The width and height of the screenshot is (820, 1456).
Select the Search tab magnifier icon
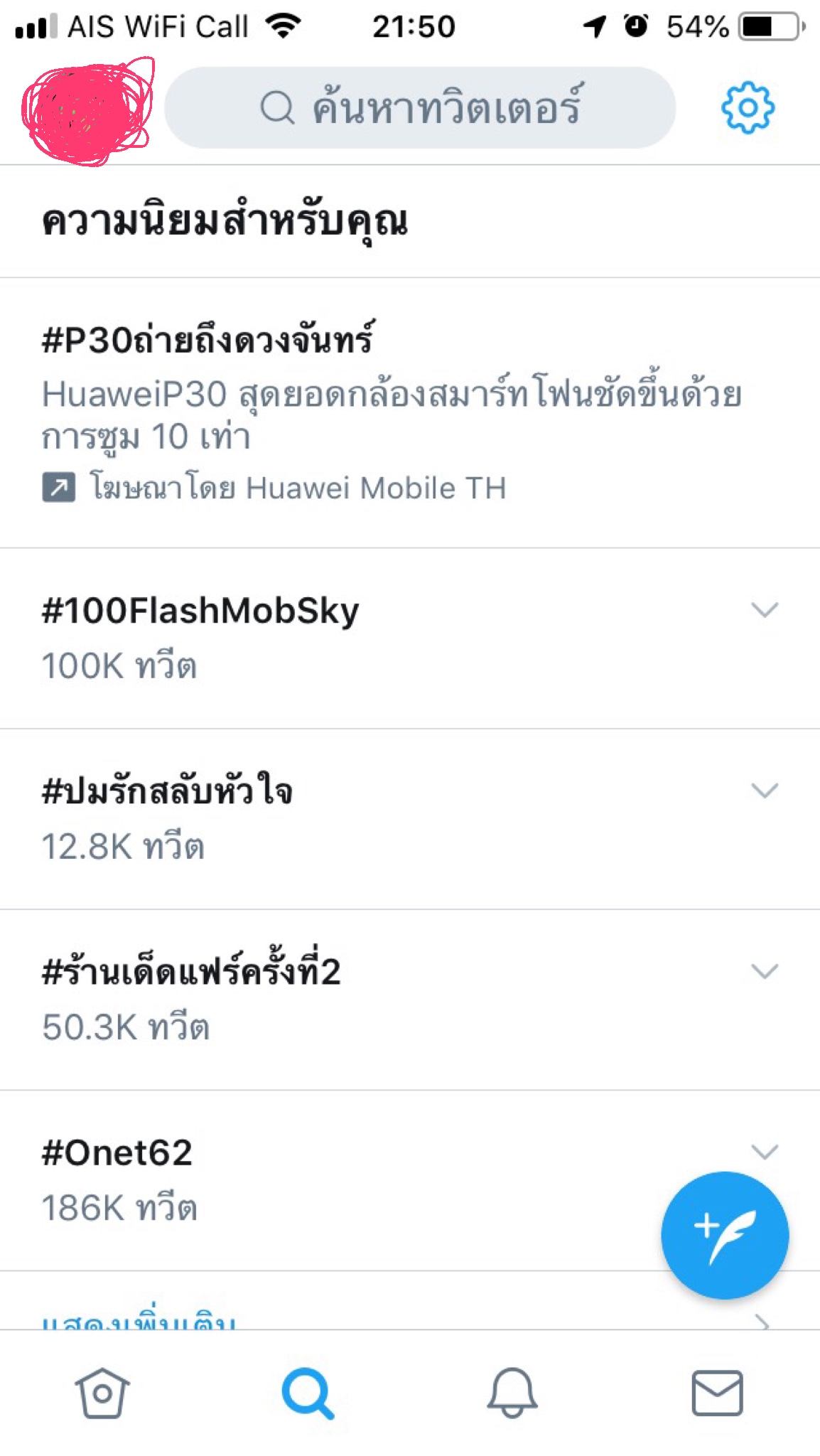click(x=308, y=1393)
